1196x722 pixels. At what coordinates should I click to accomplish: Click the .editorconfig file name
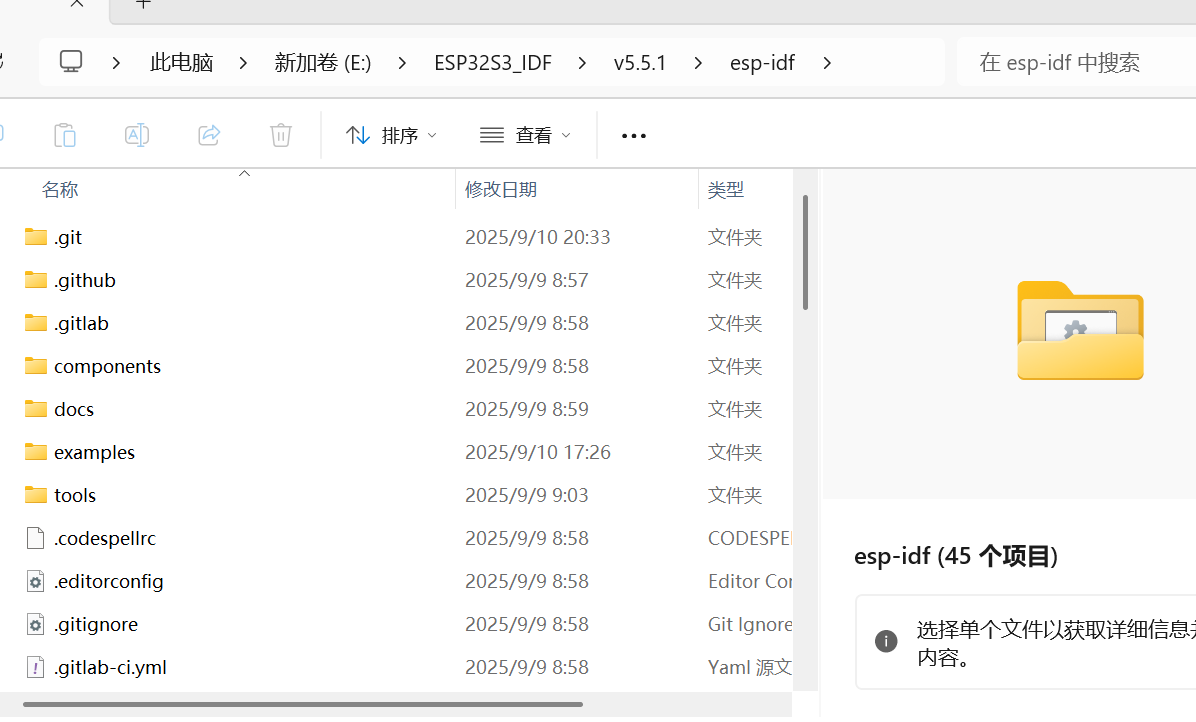[x=109, y=582]
